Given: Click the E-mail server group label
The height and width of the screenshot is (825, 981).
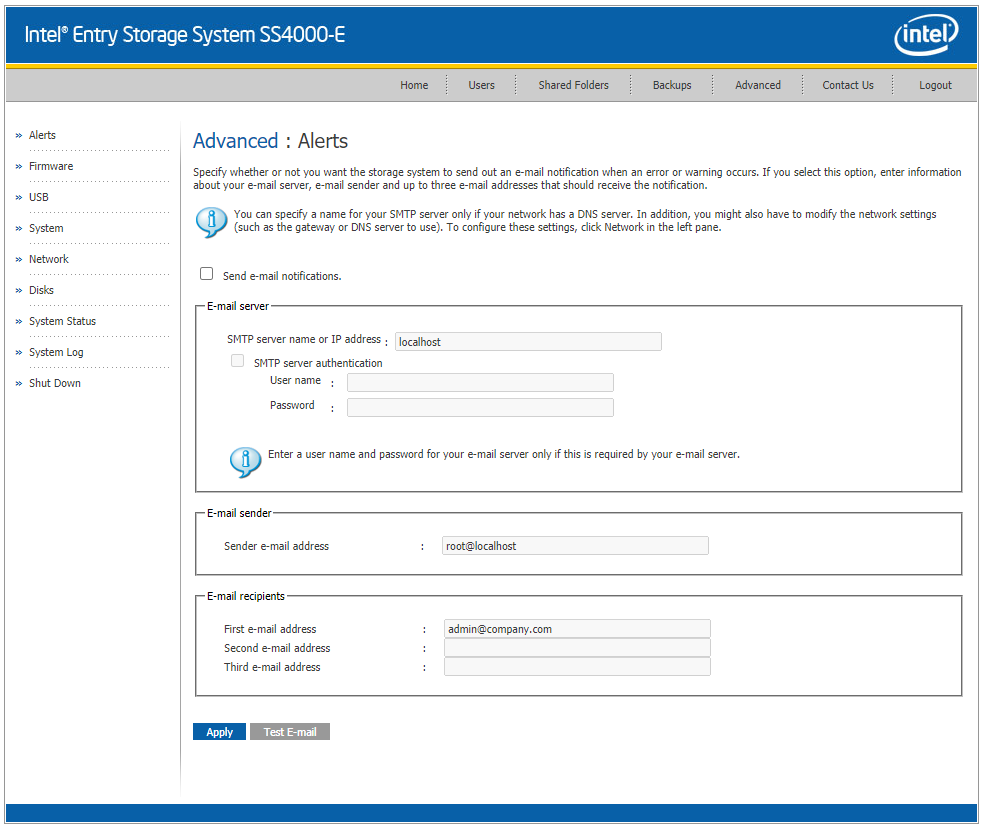Looking at the screenshot, I should tap(238, 306).
